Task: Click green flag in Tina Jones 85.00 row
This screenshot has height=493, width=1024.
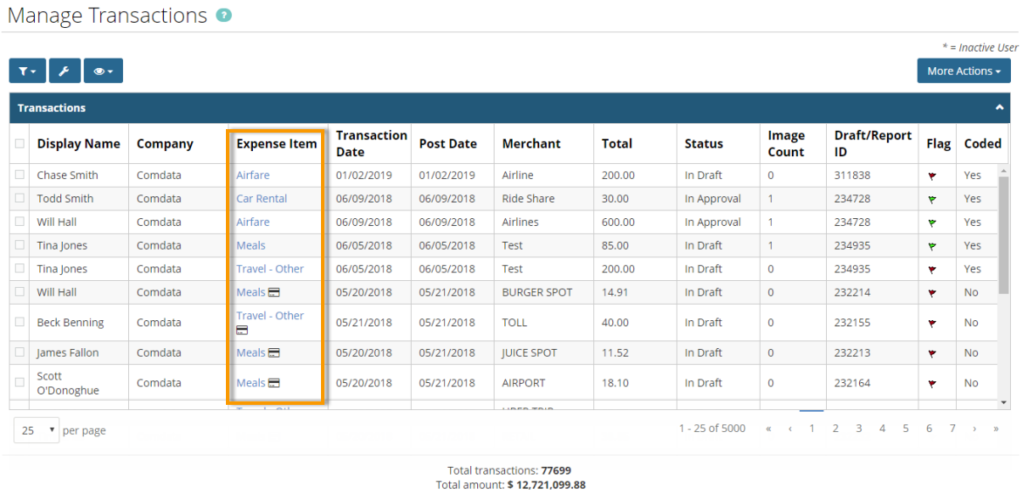Action: (x=932, y=246)
